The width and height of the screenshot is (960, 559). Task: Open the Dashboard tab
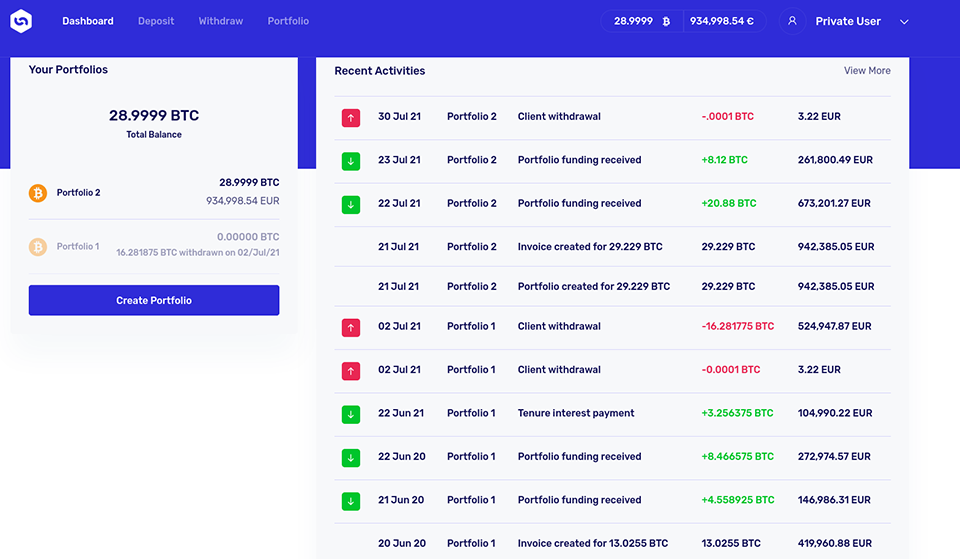88,21
